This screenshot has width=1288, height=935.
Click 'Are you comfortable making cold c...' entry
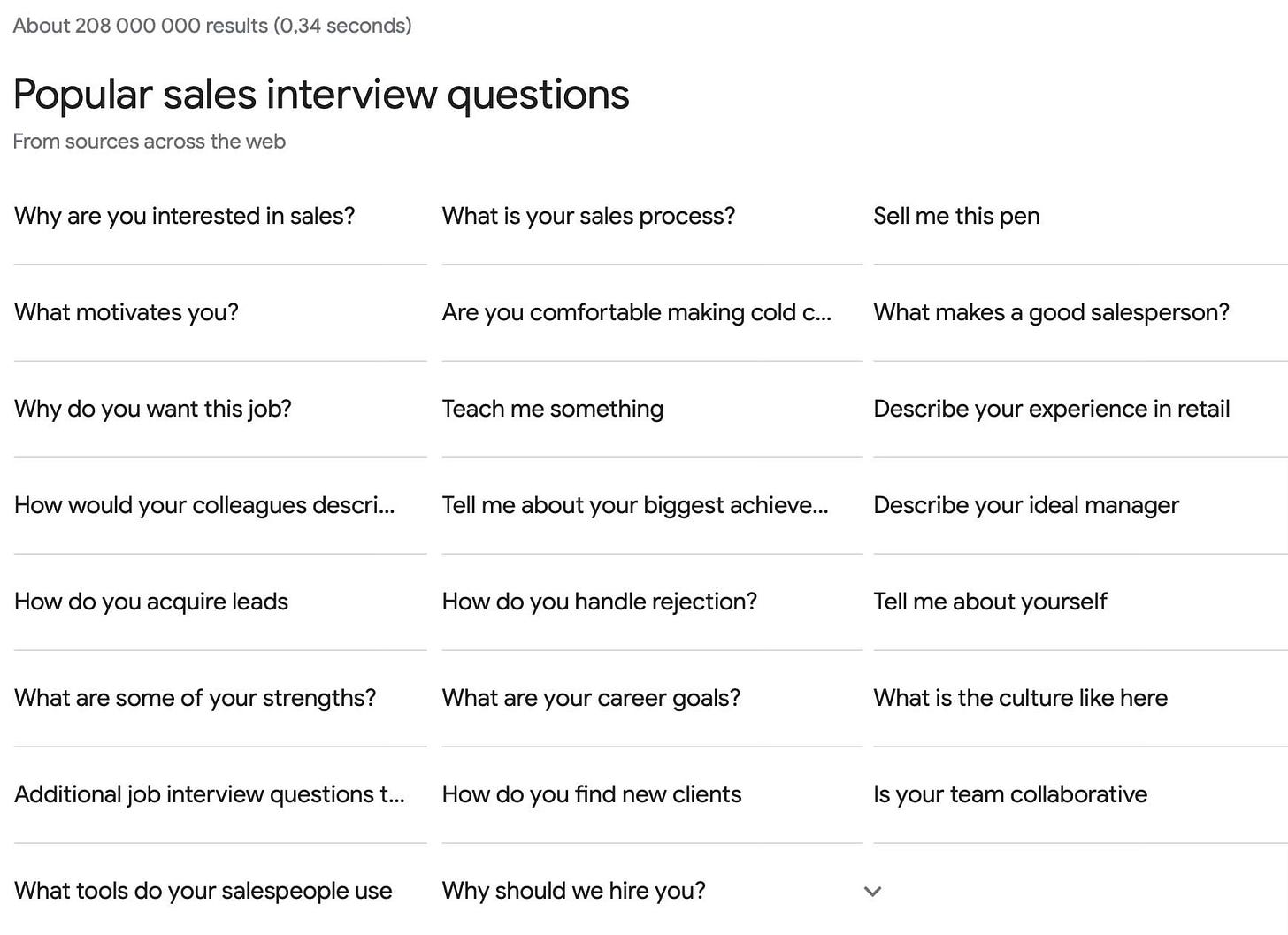coord(636,312)
